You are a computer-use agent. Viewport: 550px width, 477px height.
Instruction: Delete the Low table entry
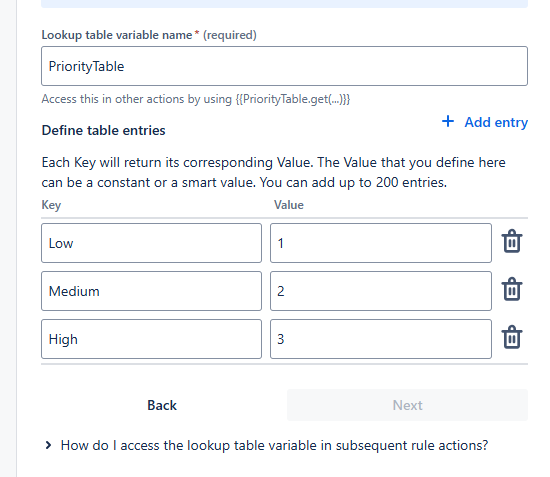point(512,241)
